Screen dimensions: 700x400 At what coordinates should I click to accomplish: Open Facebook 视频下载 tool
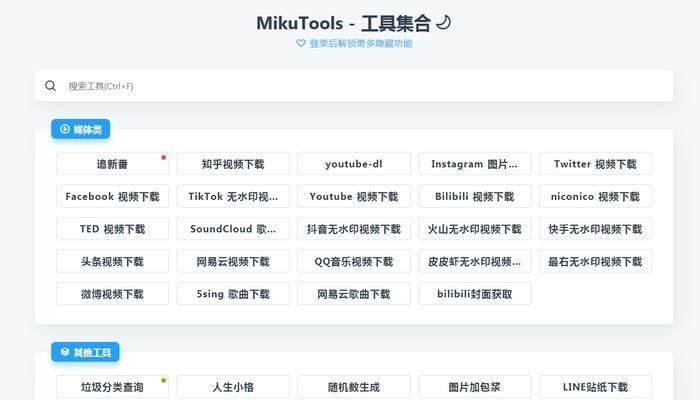112,196
